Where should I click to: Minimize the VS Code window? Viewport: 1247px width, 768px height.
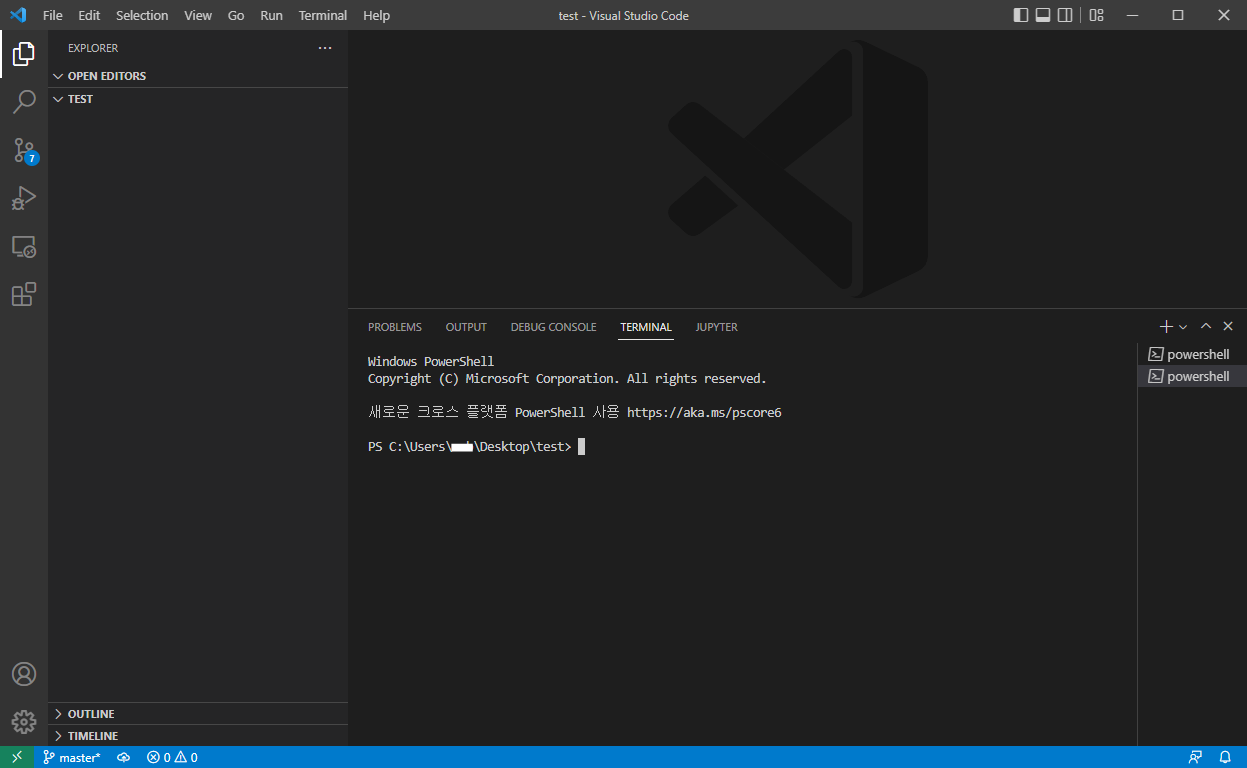pos(1132,15)
